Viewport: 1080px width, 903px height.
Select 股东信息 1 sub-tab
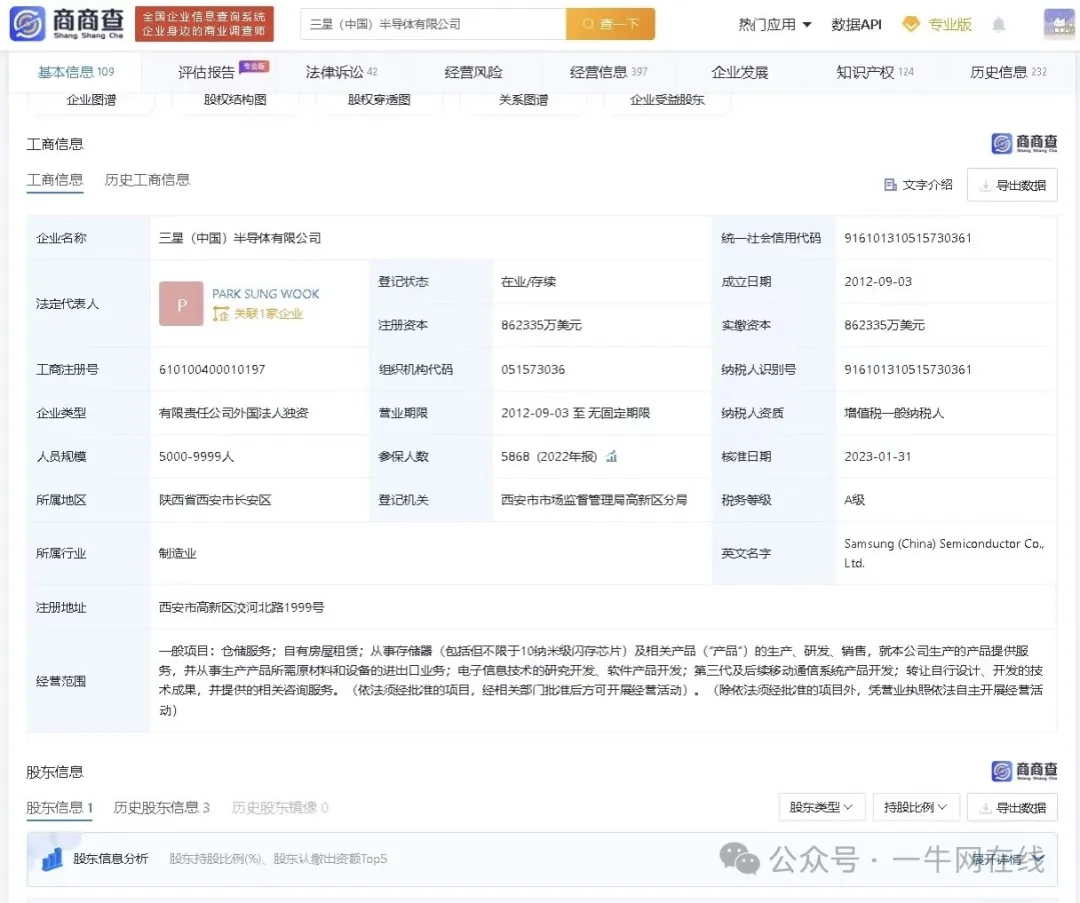[x=59, y=808]
